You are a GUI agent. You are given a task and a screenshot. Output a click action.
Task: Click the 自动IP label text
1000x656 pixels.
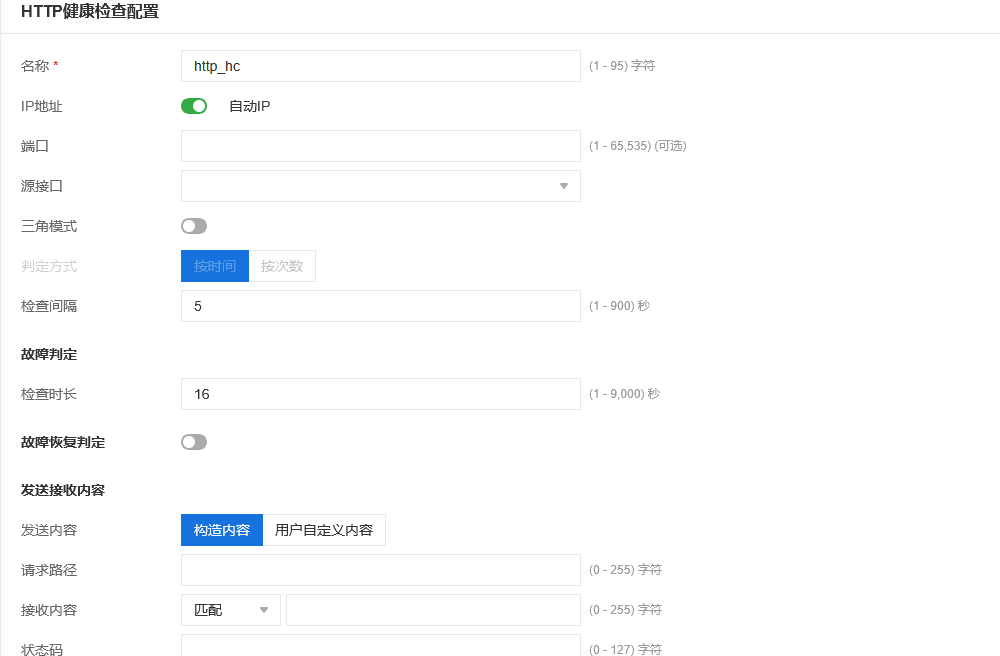(x=249, y=106)
